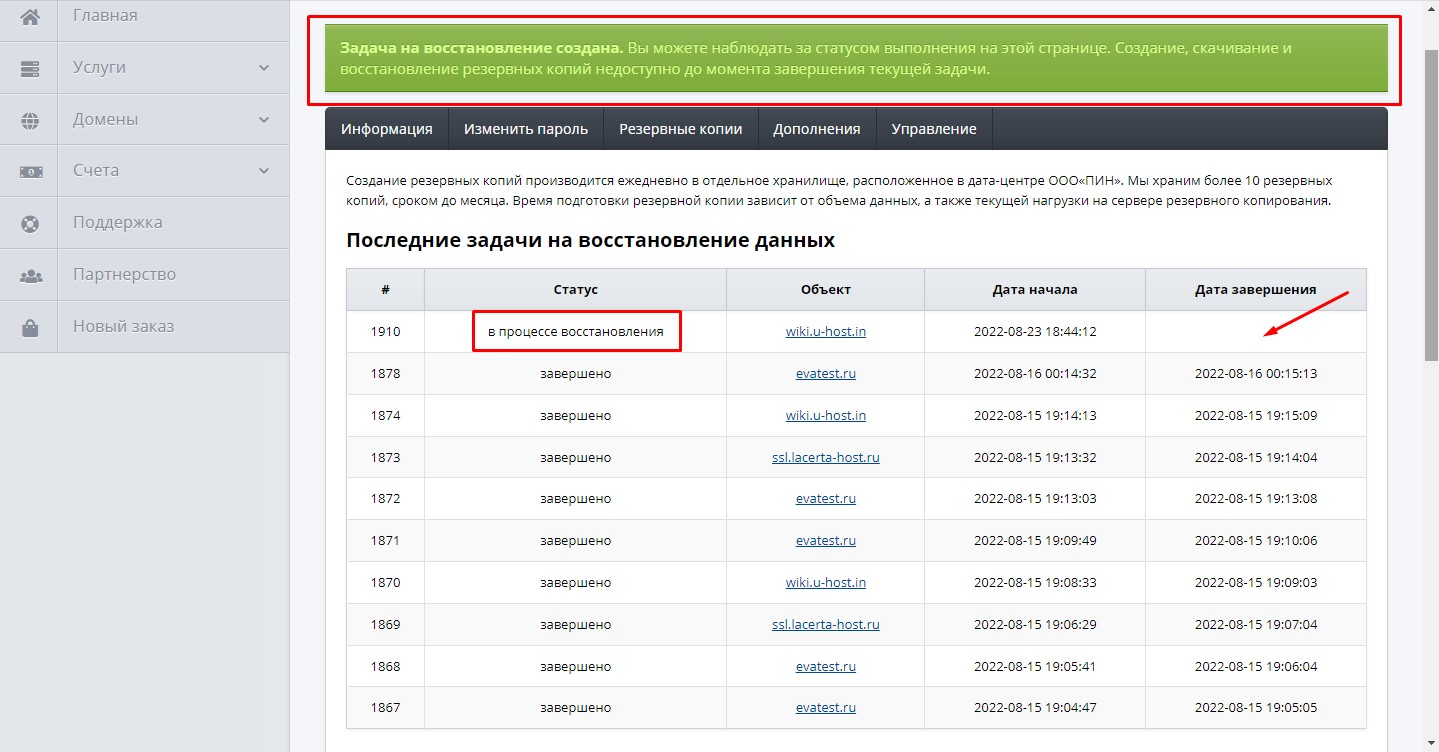Open ssl.lacerta-host.ru link in task 1869
The width and height of the screenshot is (1439, 752).
click(x=826, y=625)
